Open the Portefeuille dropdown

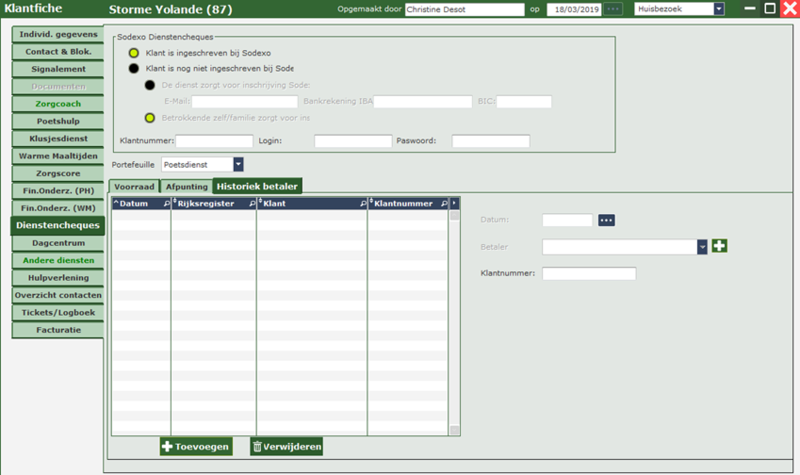coord(238,164)
